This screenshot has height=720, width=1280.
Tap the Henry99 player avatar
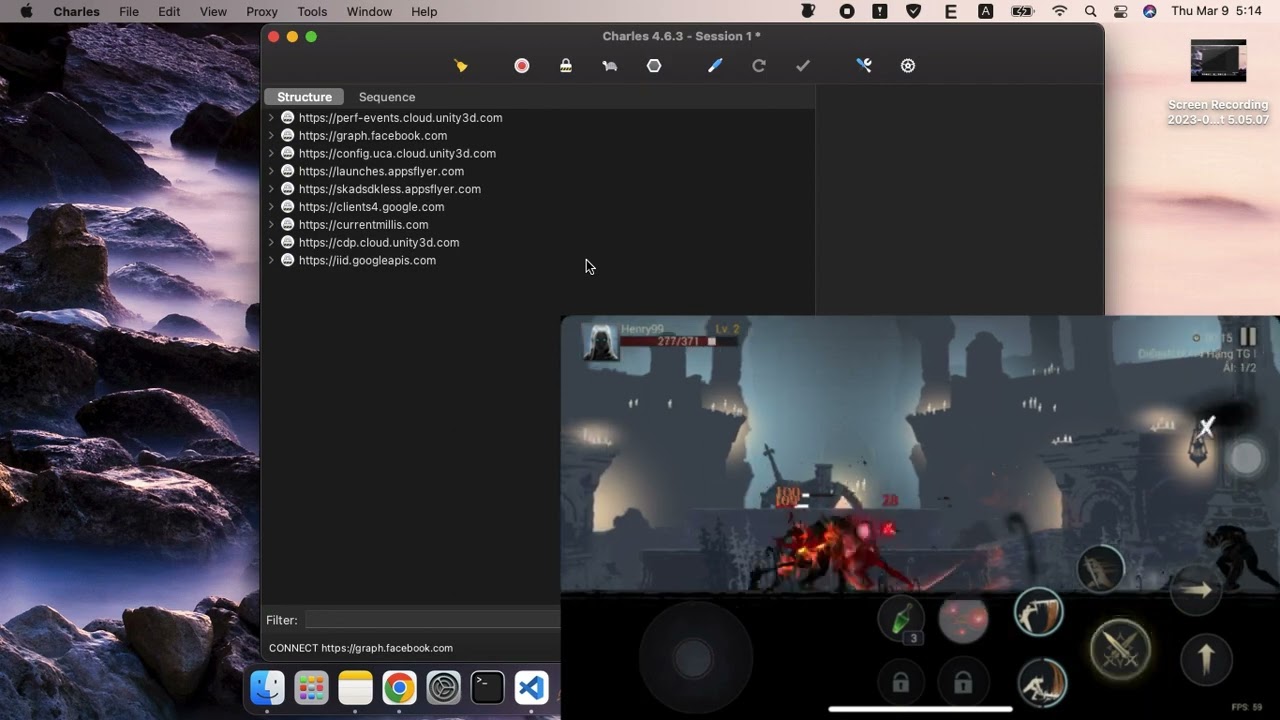(x=602, y=343)
